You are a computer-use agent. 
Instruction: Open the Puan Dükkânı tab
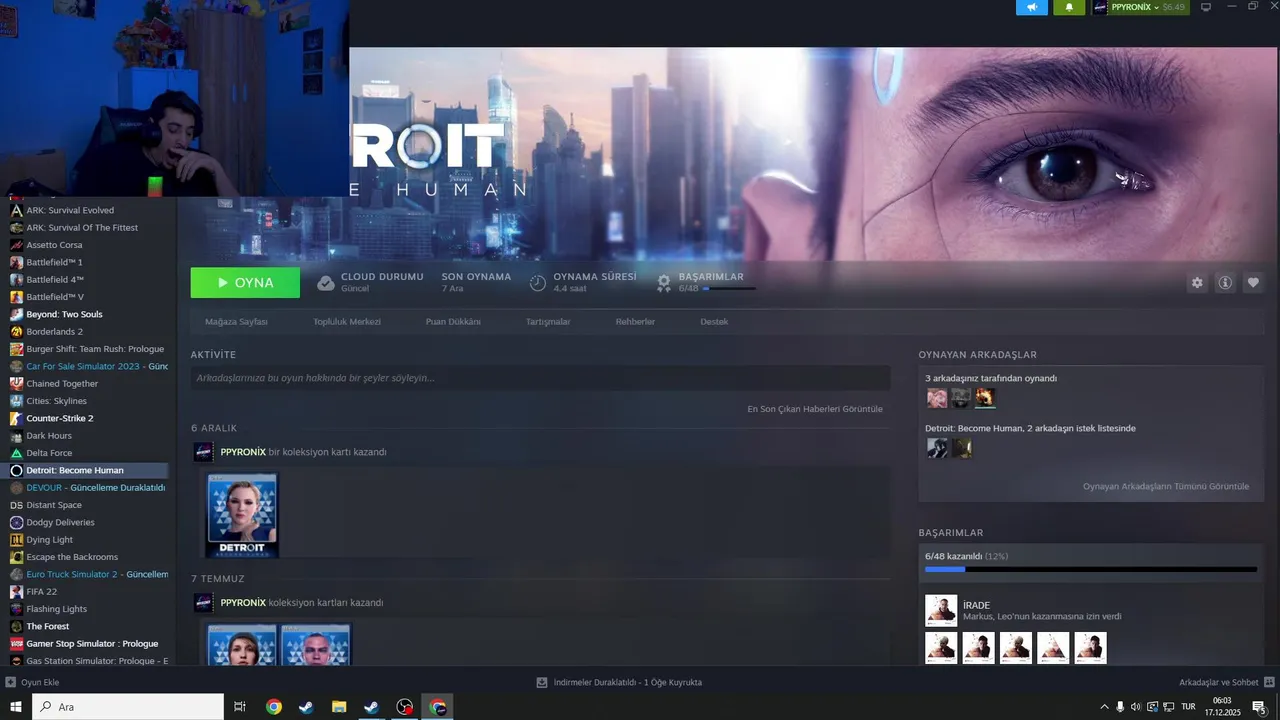pyautogui.click(x=453, y=322)
